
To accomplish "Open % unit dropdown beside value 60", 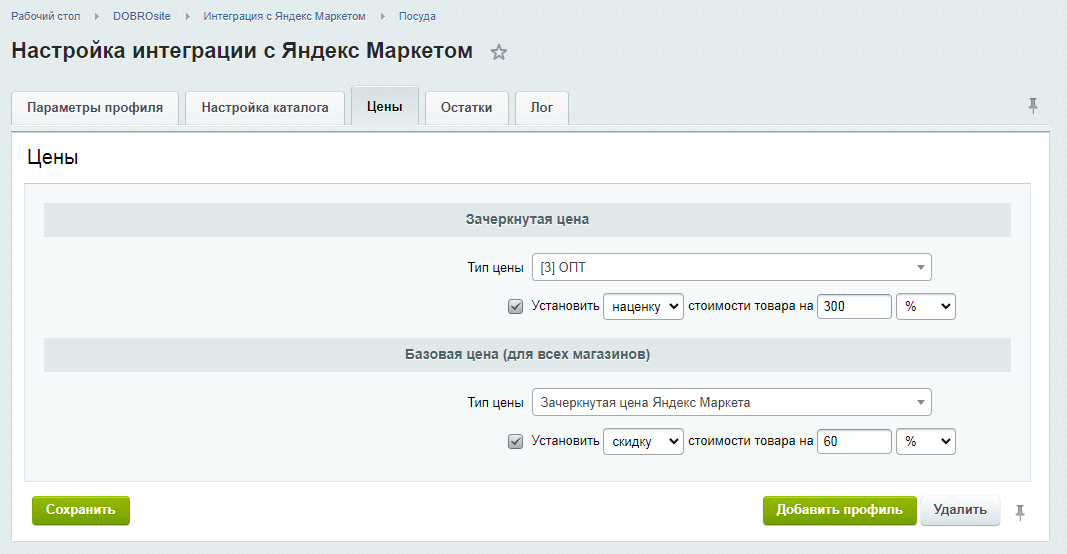I will 926,441.
